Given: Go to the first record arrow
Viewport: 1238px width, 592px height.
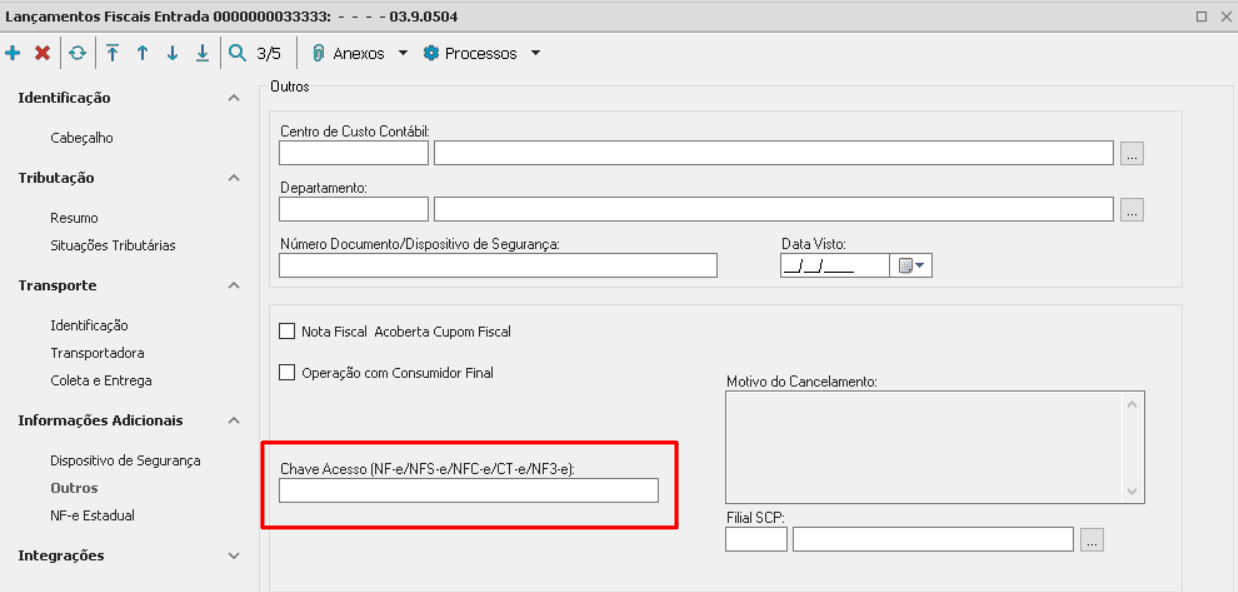Looking at the screenshot, I should [112, 53].
